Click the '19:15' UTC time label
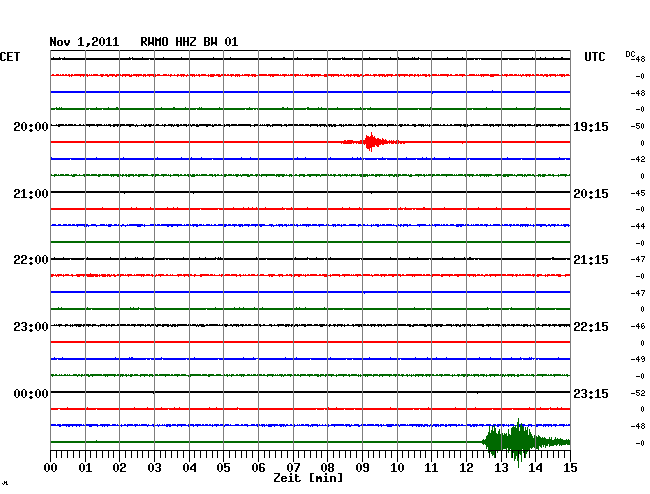Screen dimensions: 650x494 (x=591, y=127)
